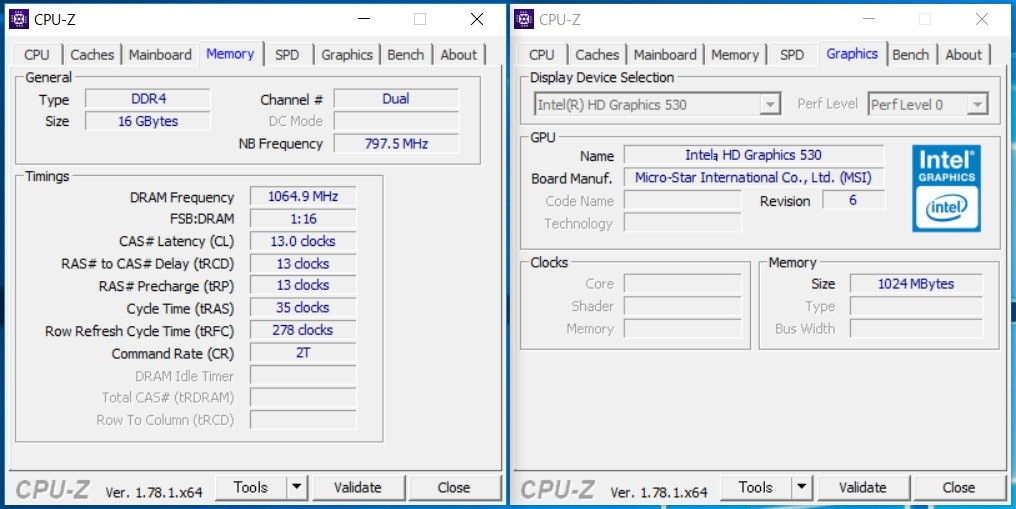
Task: Minimize the left CPU-Z window
Action: [x=364, y=19]
